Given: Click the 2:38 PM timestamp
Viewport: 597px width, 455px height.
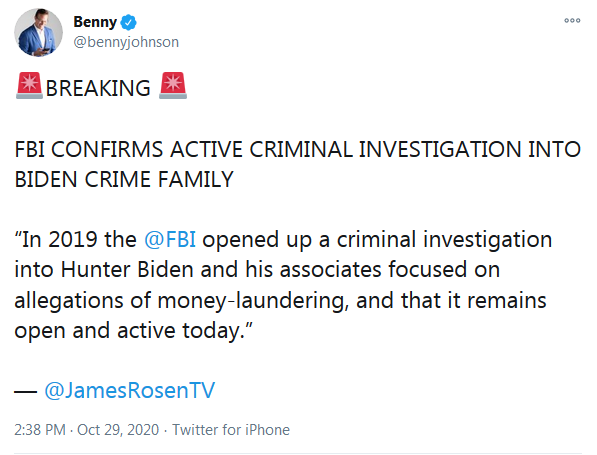Looking at the screenshot, I should (x=40, y=430).
